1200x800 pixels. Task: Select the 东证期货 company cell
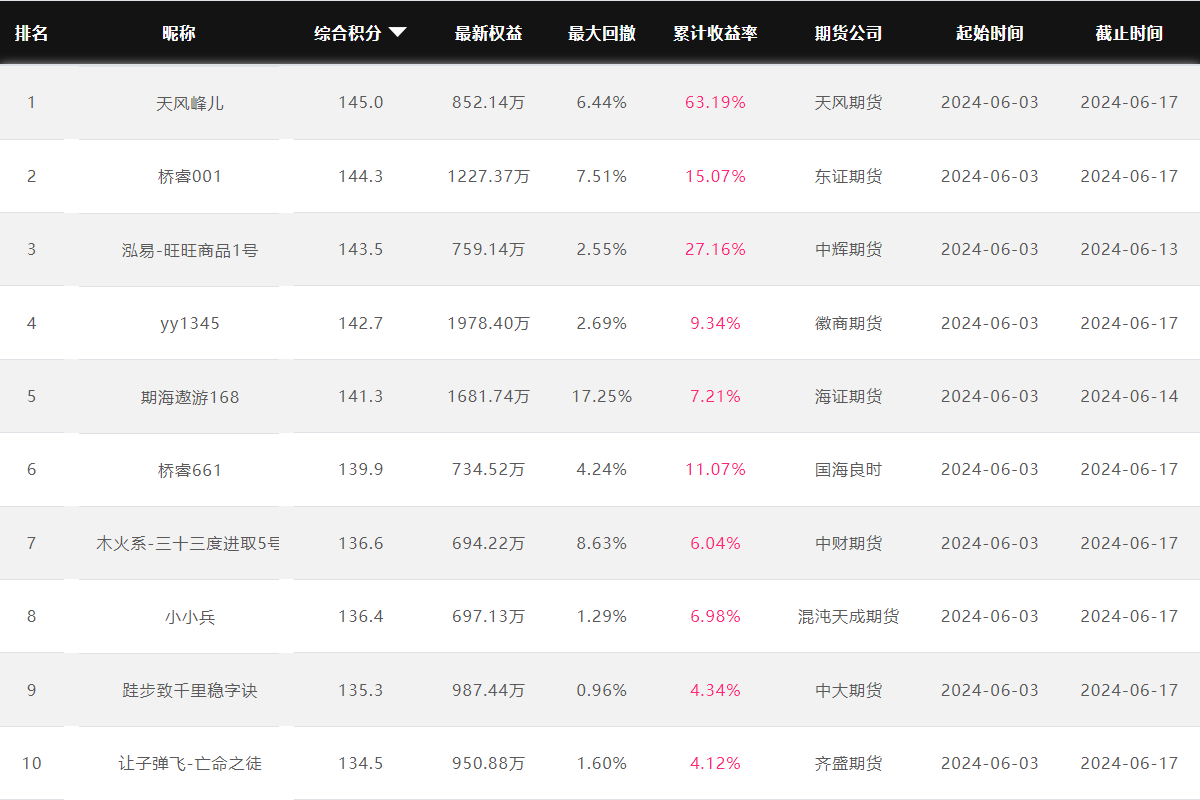(x=848, y=176)
